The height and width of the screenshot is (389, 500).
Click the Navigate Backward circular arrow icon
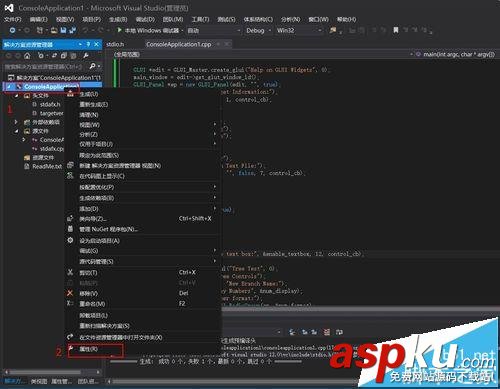tap(12, 30)
